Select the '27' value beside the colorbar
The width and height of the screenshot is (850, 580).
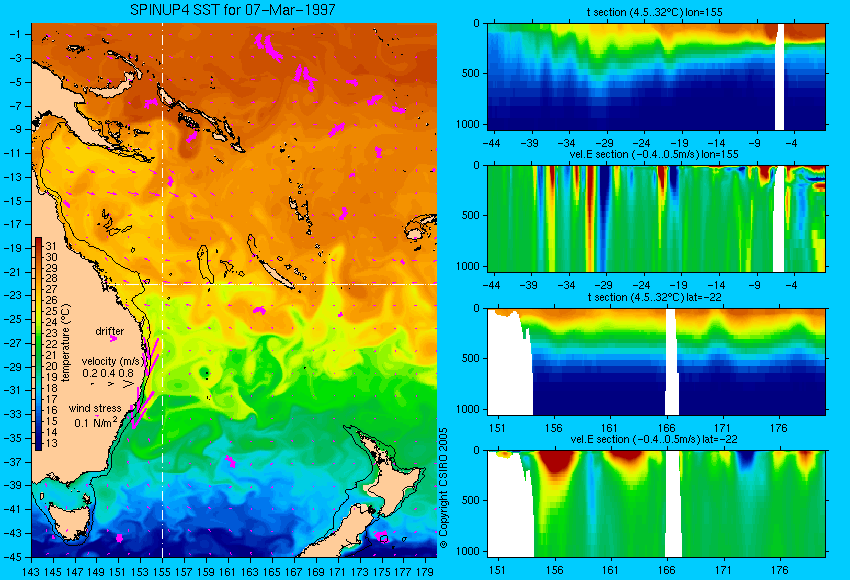[x=51, y=290]
